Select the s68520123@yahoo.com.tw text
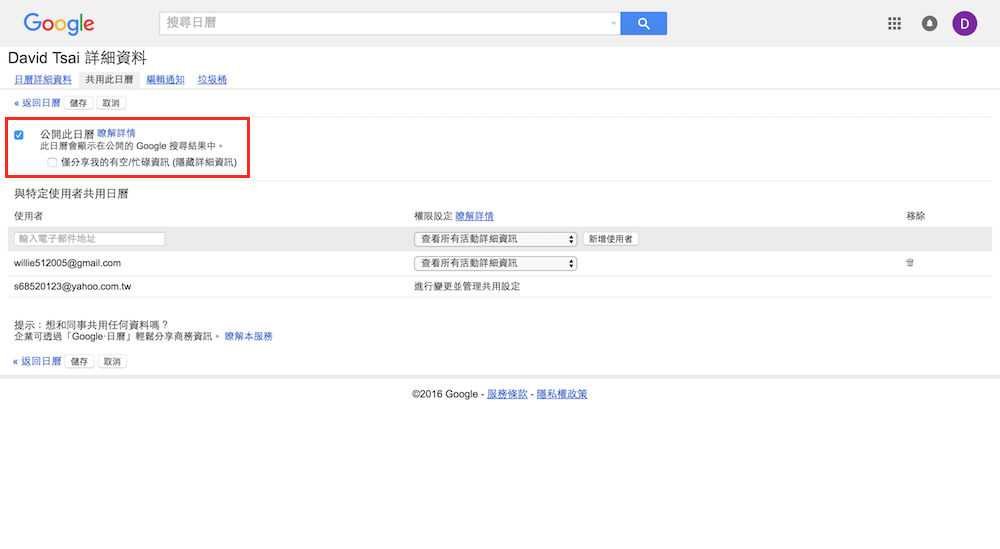This screenshot has width=1000, height=549. (x=73, y=286)
